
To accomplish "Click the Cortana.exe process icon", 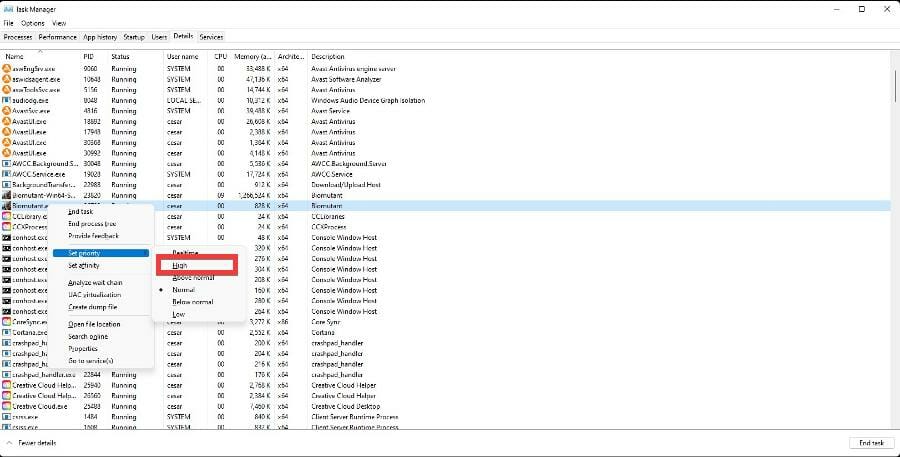I will 7,332.
